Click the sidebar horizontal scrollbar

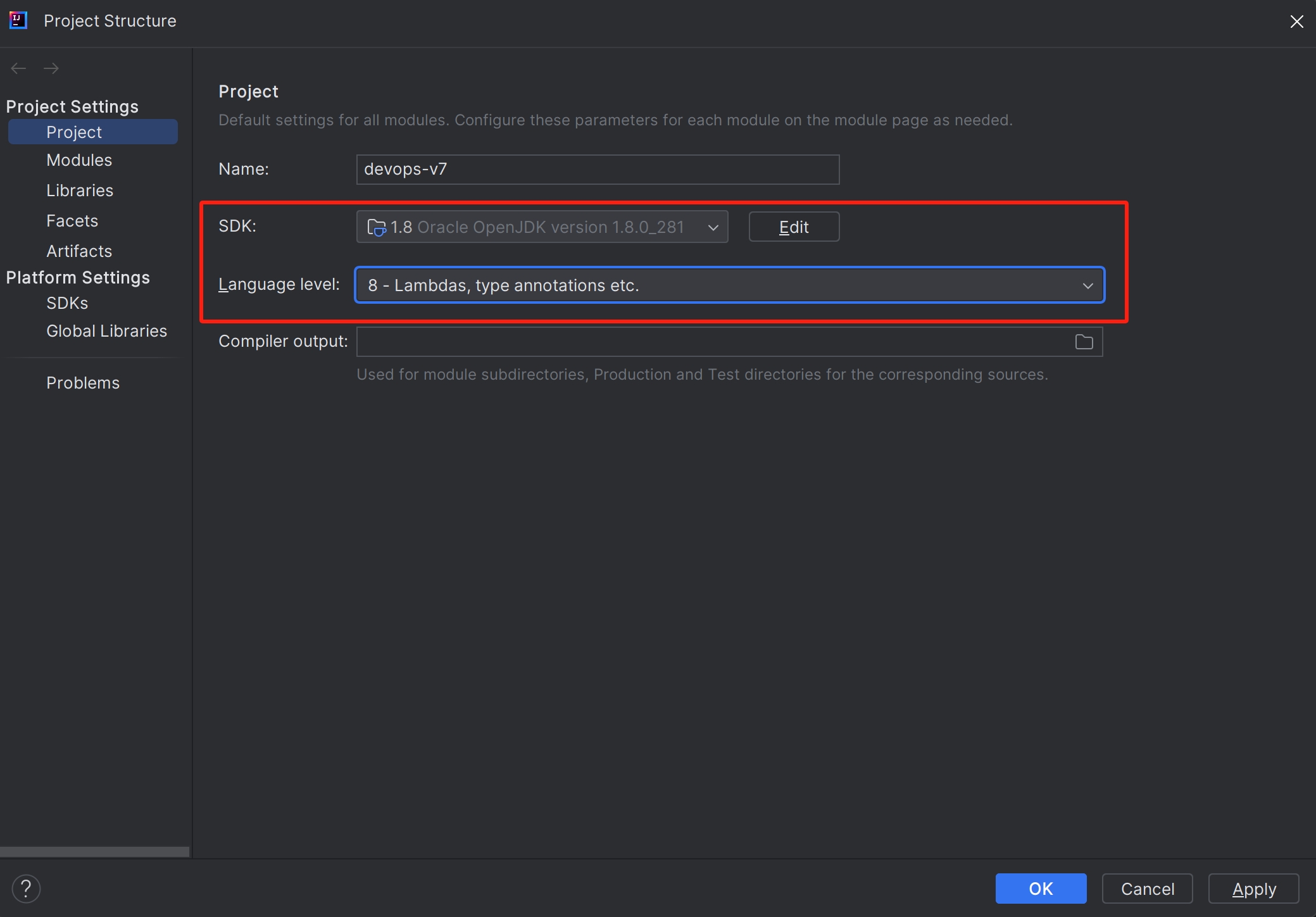(x=95, y=852)
